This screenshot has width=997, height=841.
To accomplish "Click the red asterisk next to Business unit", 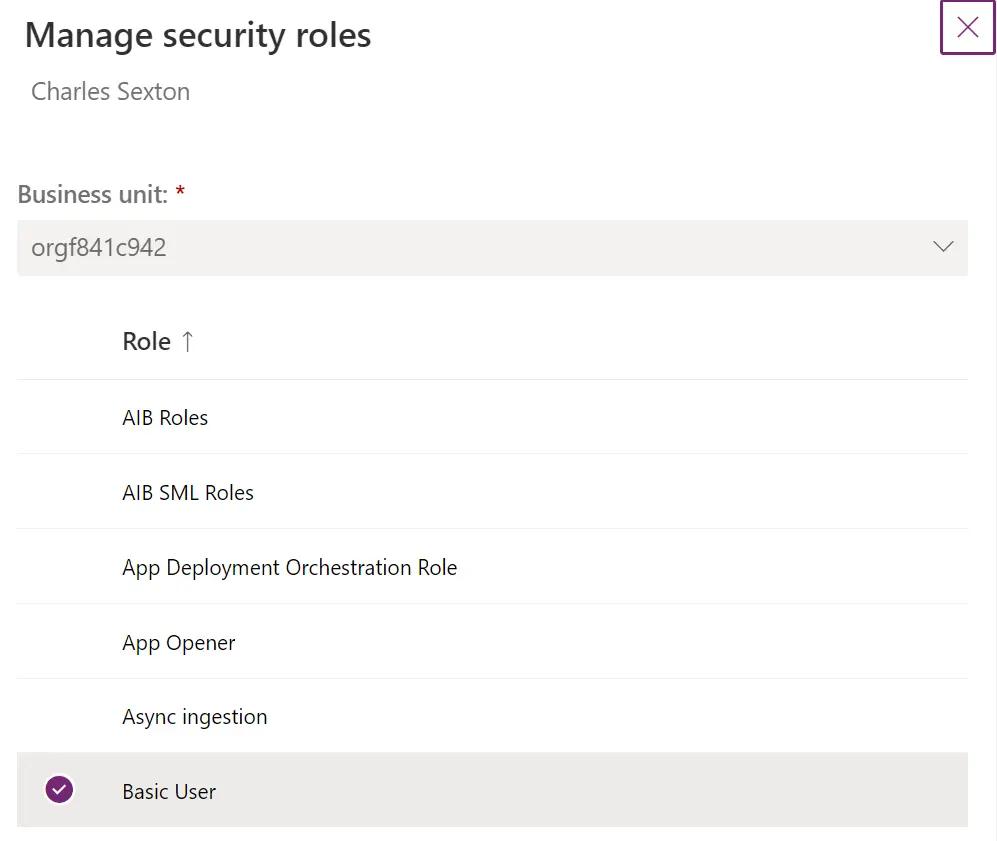I will pyautogui.click(x=179, y=191).
